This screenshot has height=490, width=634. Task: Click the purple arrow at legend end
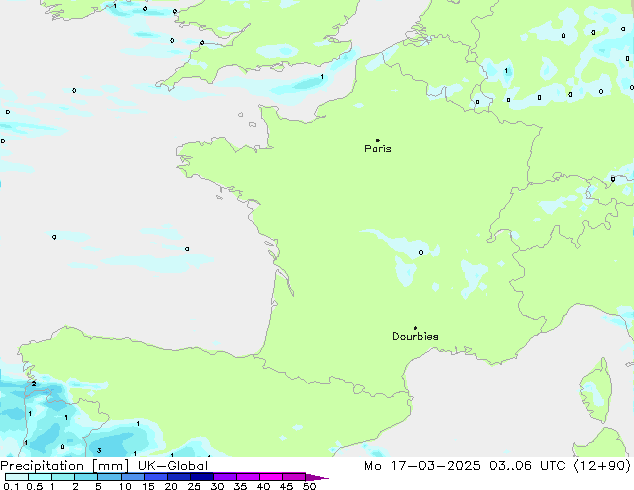point(317,477)
